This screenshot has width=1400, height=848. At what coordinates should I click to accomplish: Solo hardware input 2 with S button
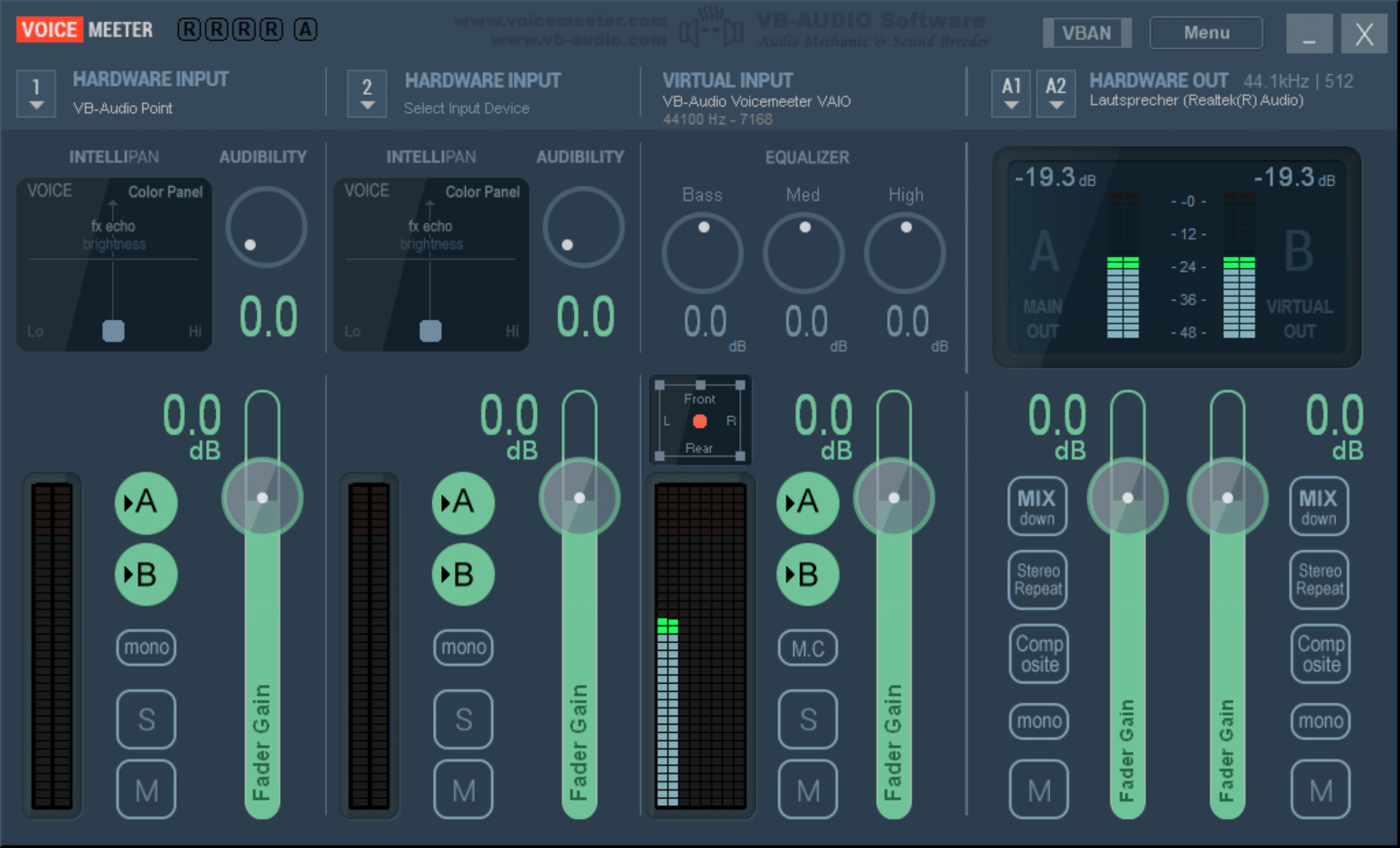pyautogui.click(x=463, y=719)
